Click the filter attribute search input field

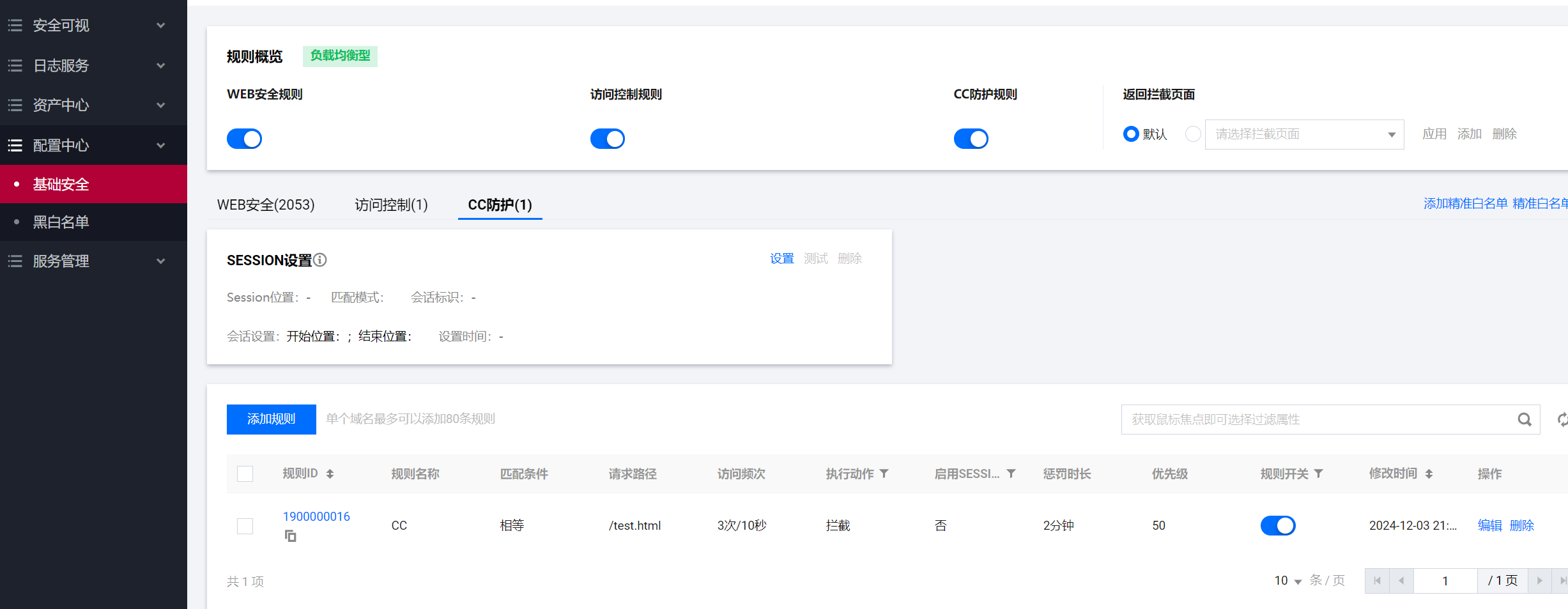(1316, 420)
